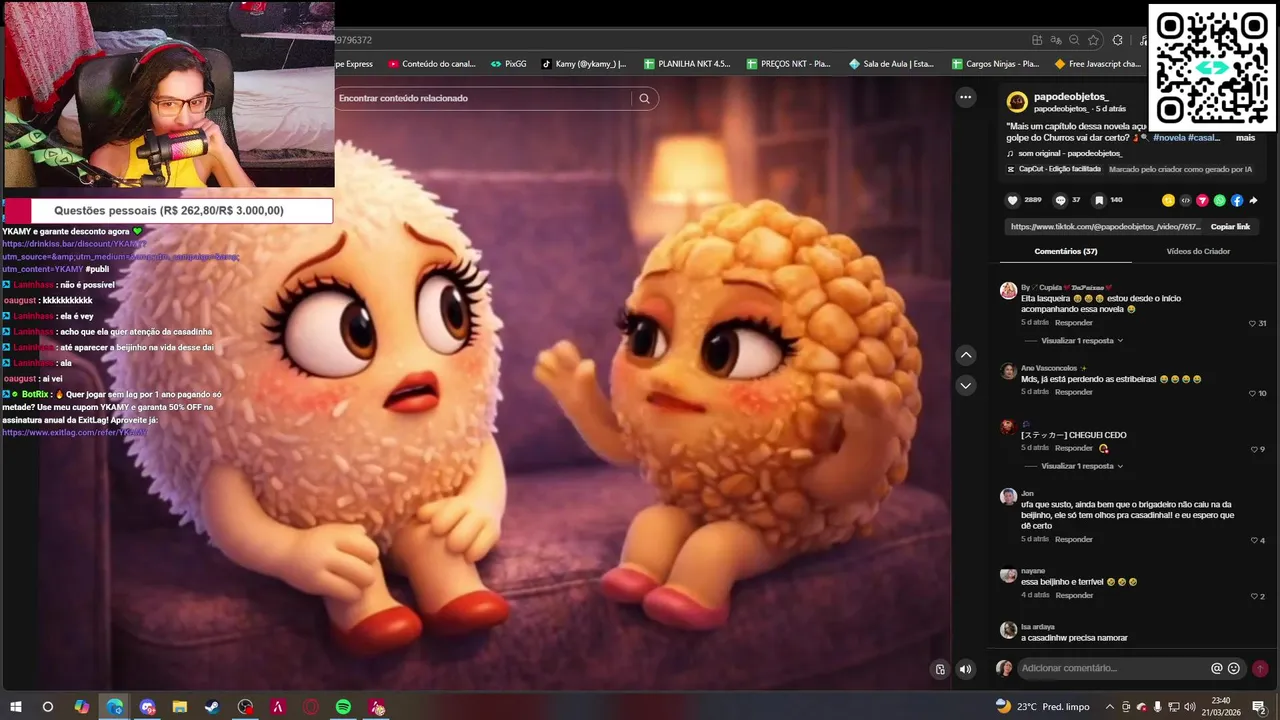
Task: Click the Encontrar conteúdo relacionado search field
Action: (x=484, y=98)
